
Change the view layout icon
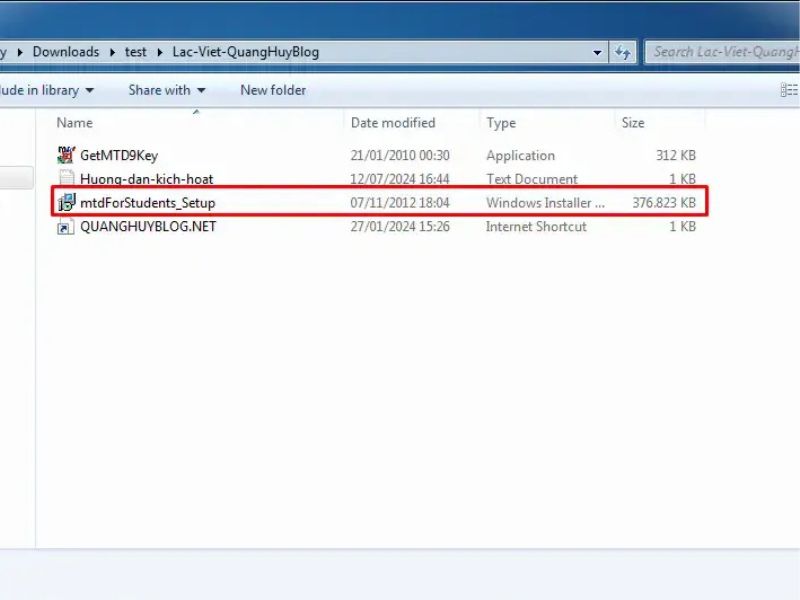point(789,90)
